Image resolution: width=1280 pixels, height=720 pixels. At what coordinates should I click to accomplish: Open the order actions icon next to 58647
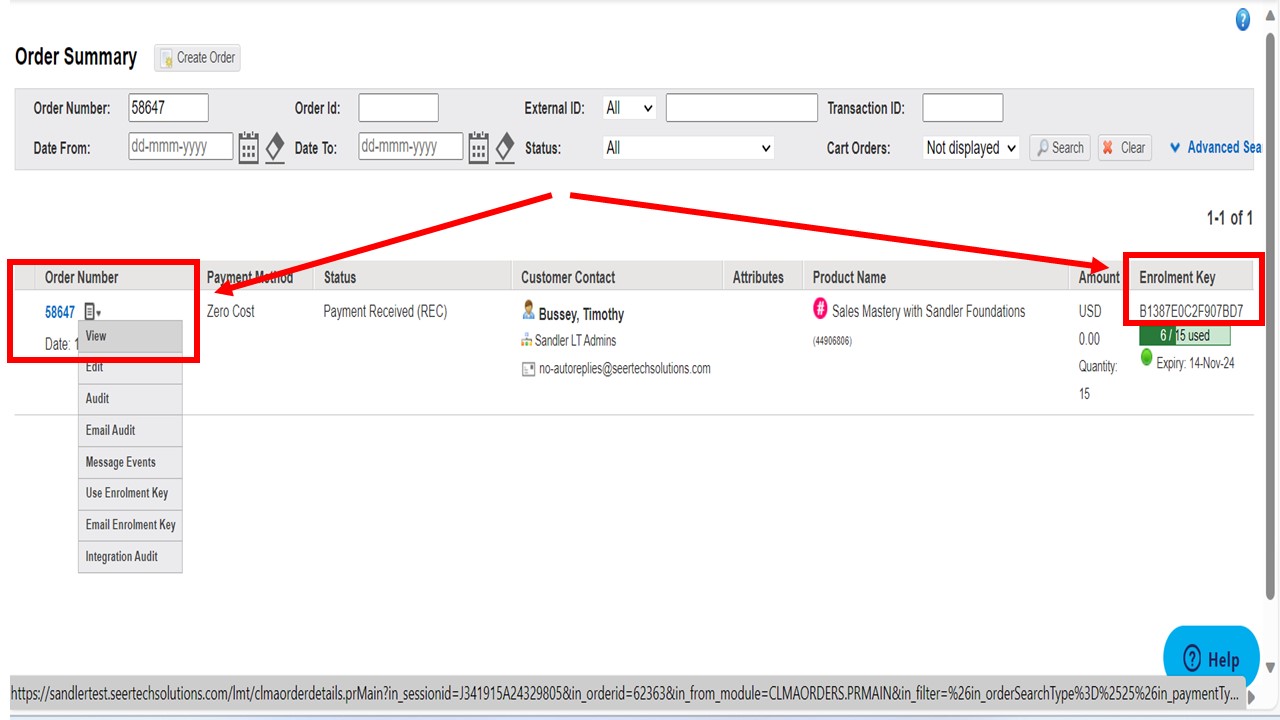click(x=91, y=310)
